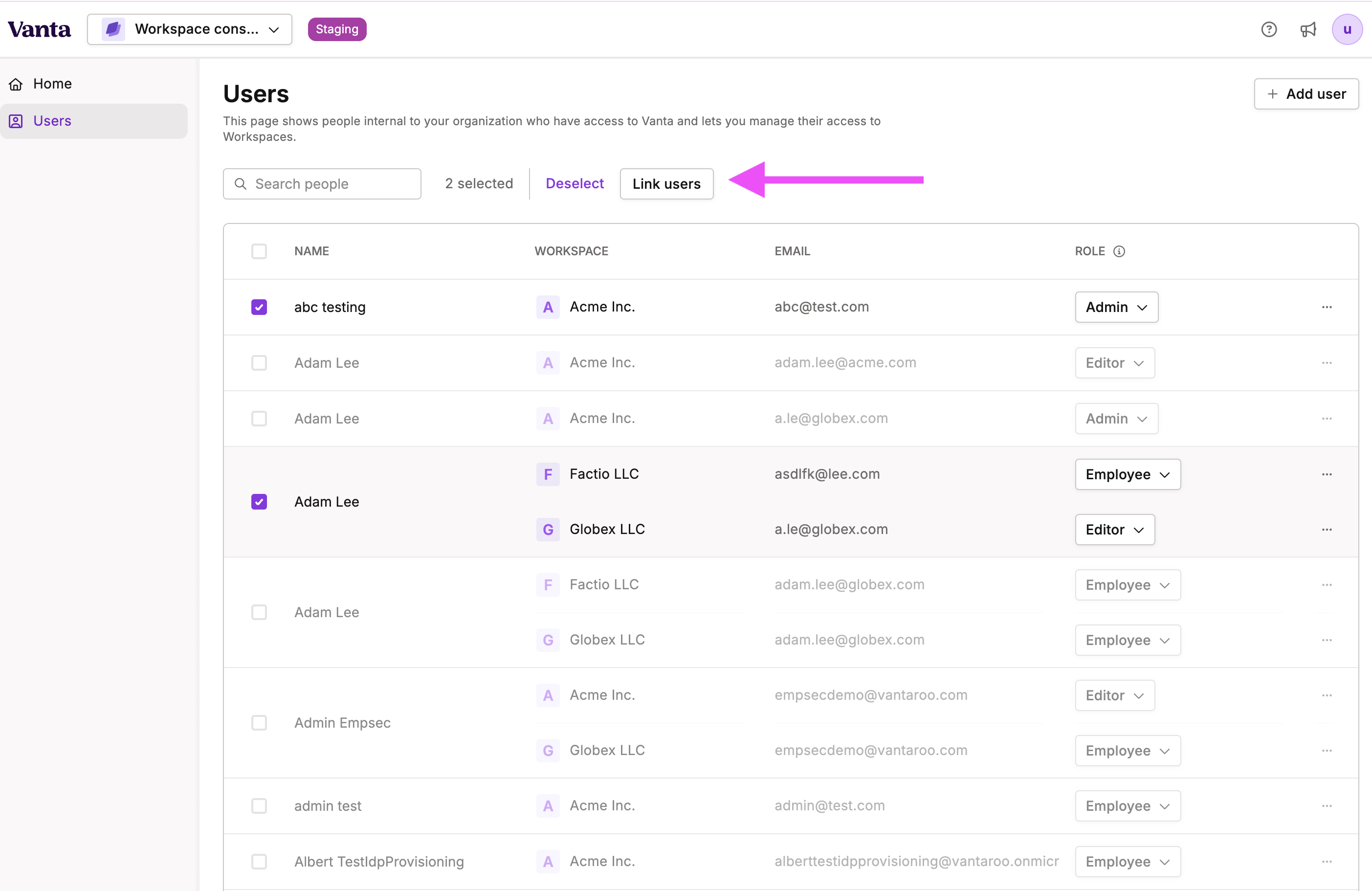1372x891 pixels.
Task: Click the Link users button
Action: (666, 184)
